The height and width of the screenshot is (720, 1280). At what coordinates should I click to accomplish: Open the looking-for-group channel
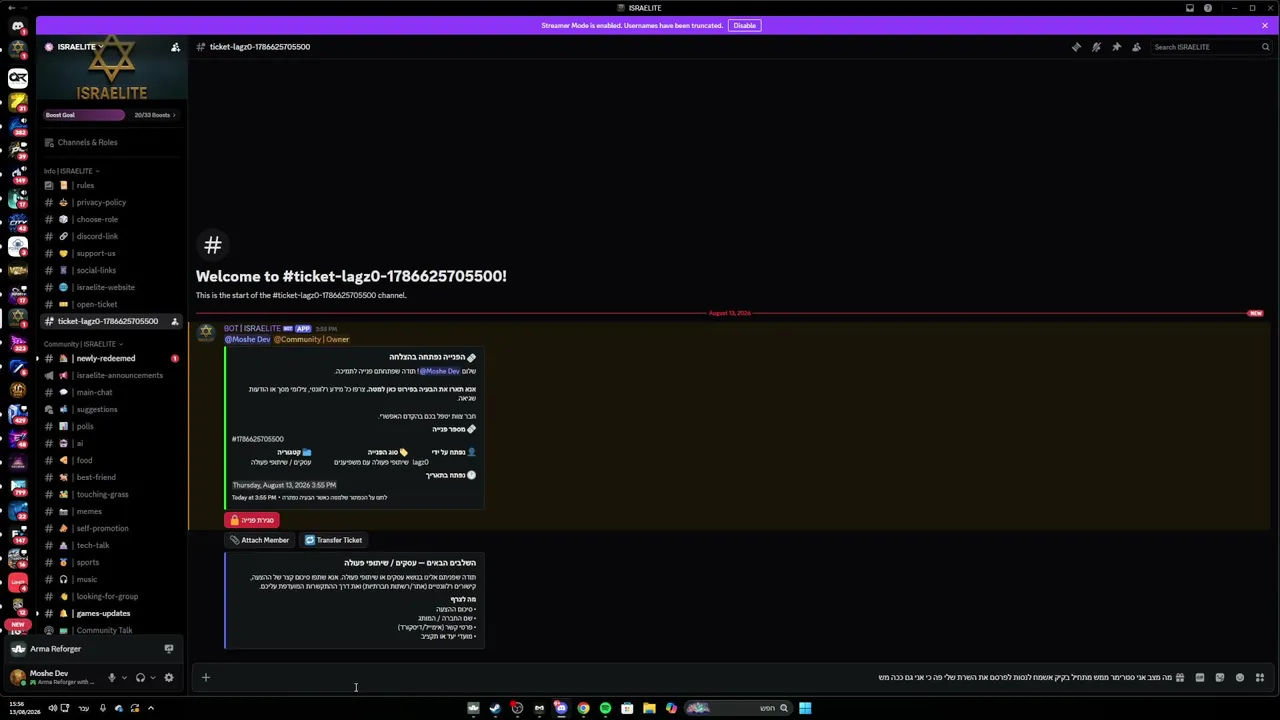111,596
